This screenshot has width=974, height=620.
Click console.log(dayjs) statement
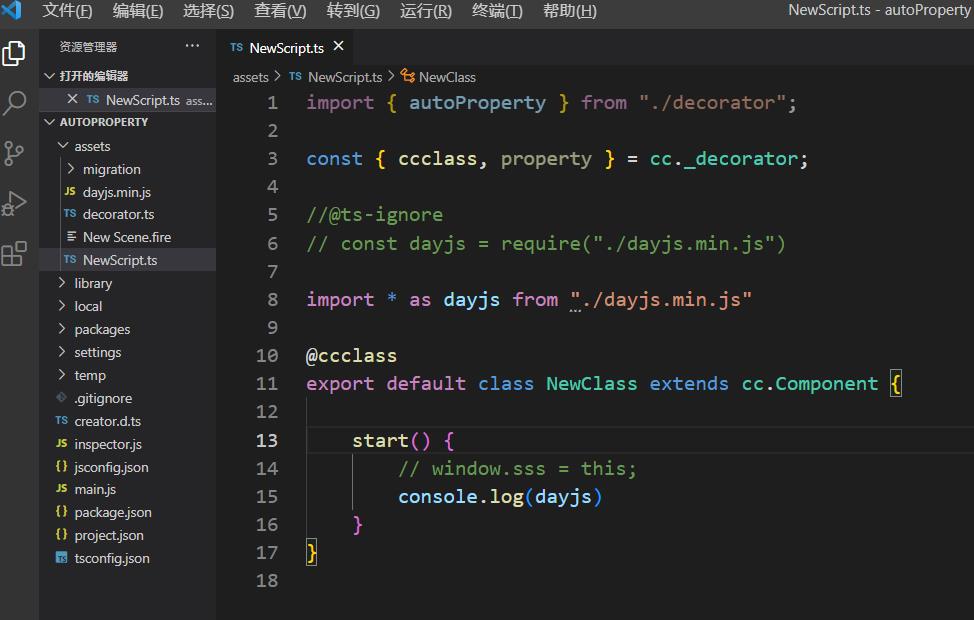(500, 497)
